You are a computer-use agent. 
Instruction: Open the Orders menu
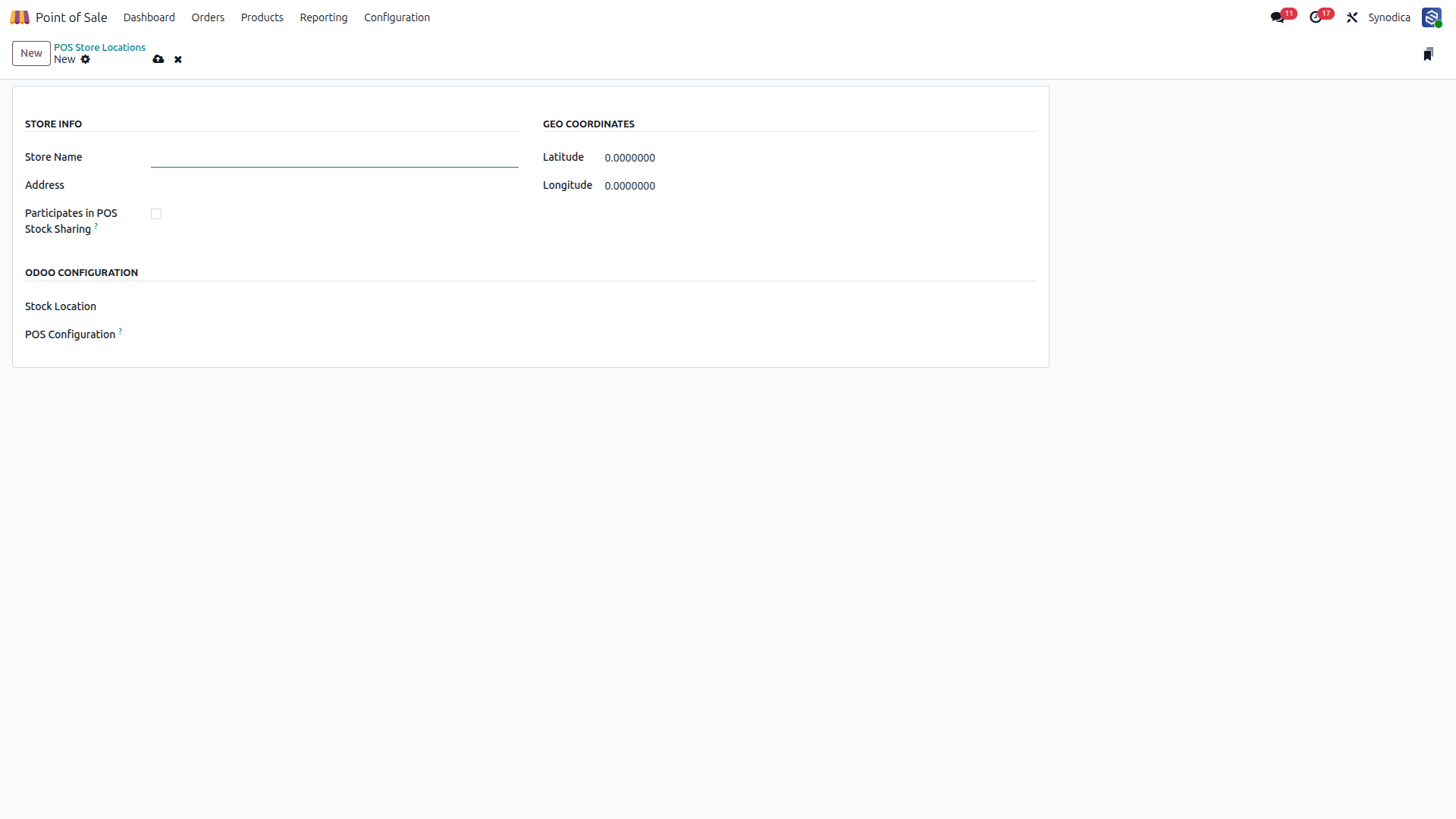[208, 17]
